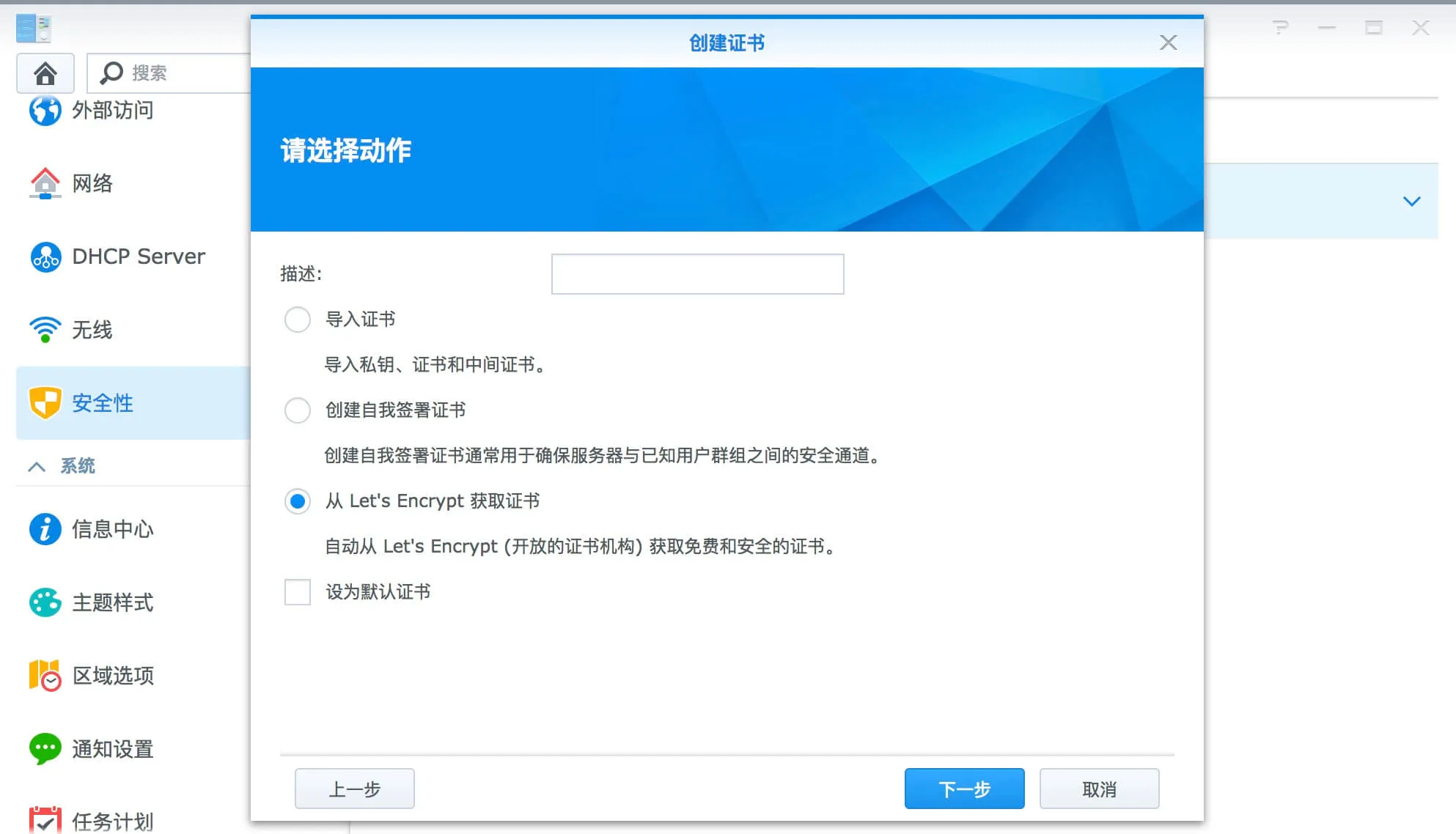
Task: Open 无线 wifi icon in sidebar
Action: (45, 330)
